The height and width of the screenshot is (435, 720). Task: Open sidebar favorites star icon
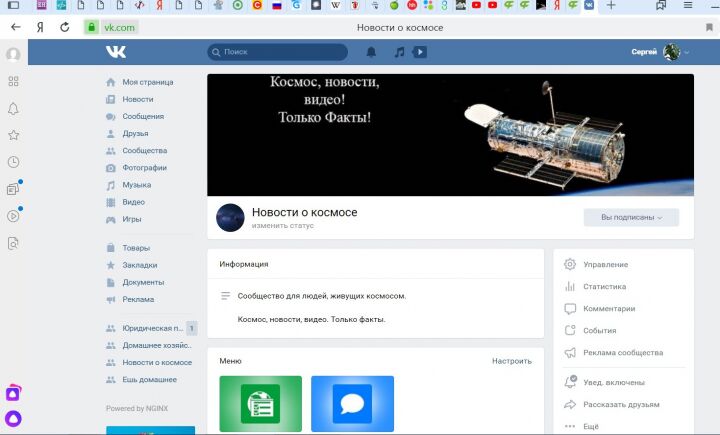click(13, 135)
